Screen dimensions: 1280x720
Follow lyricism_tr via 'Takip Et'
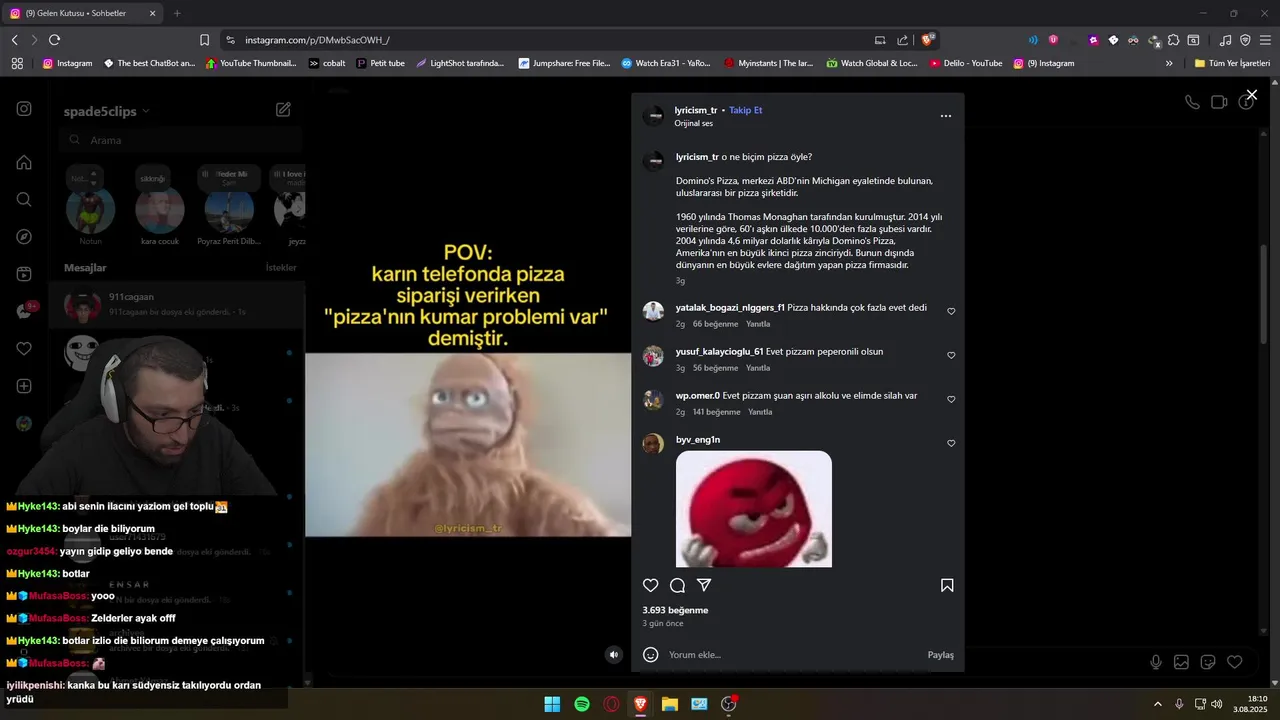746,110
